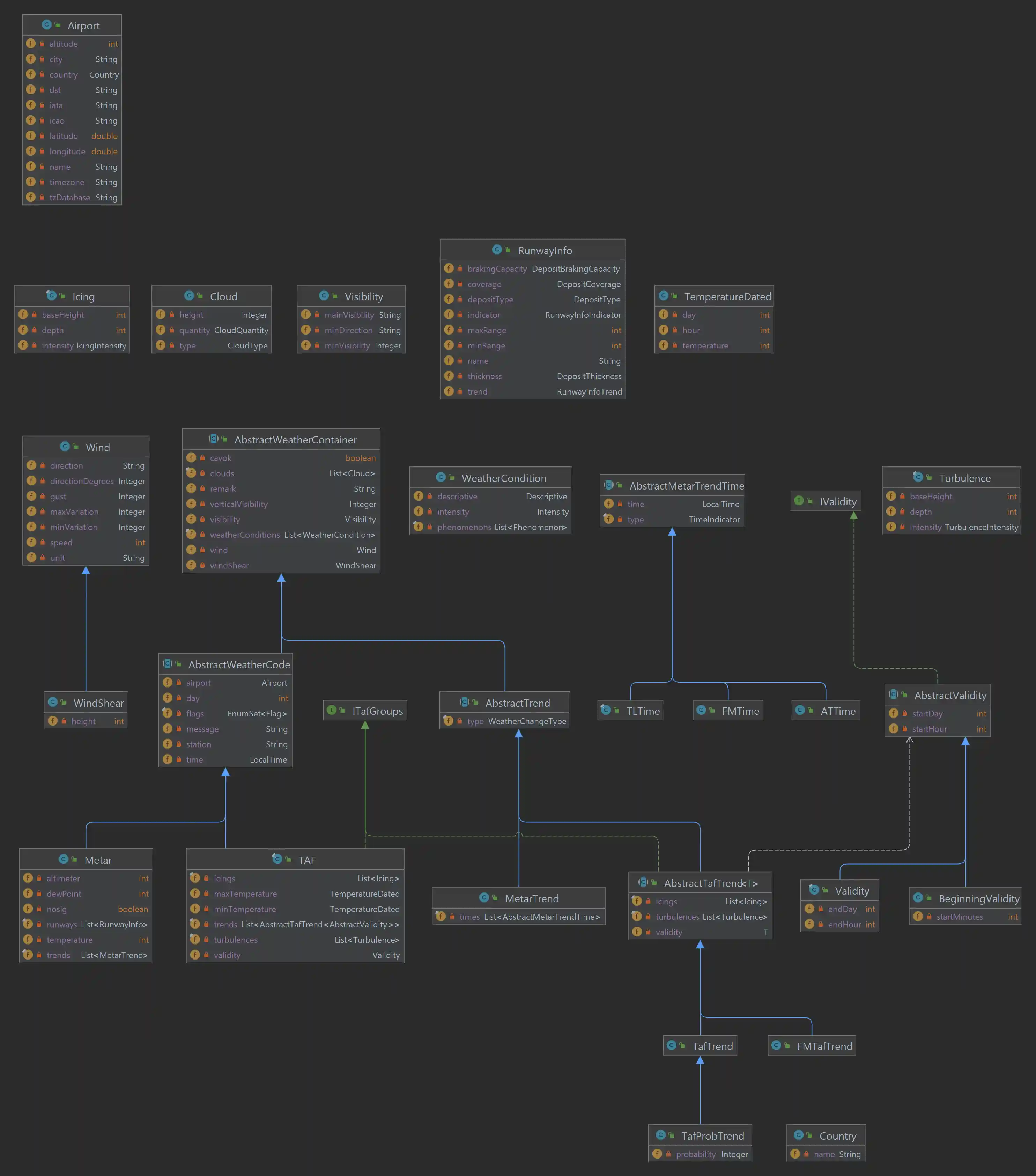Click the class icon on RunwayInfo header
The width and height of the screenshot is (1036, 1176).
pyautogui.click(x=496, y=250)
